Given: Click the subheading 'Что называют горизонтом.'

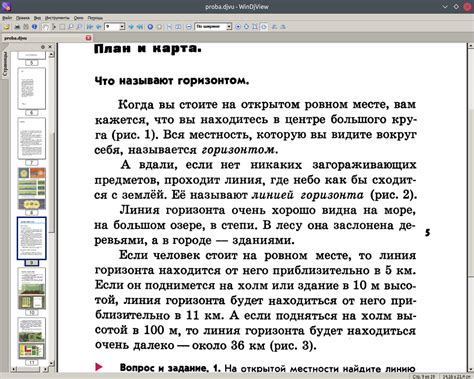Looking at the screenshot, I should (172, 81).
